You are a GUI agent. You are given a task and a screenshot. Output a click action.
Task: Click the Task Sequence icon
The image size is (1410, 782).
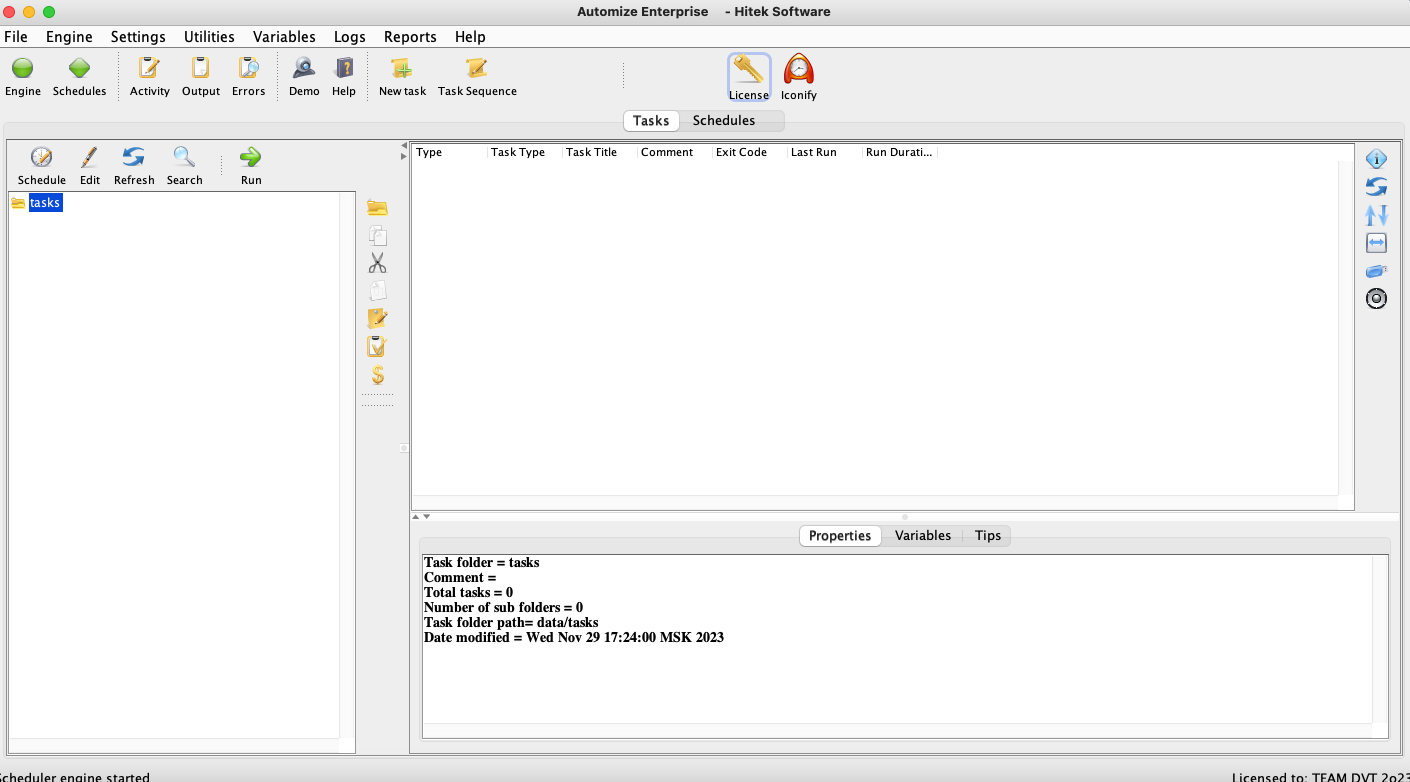pyautogui.click(x=477, y=69)
